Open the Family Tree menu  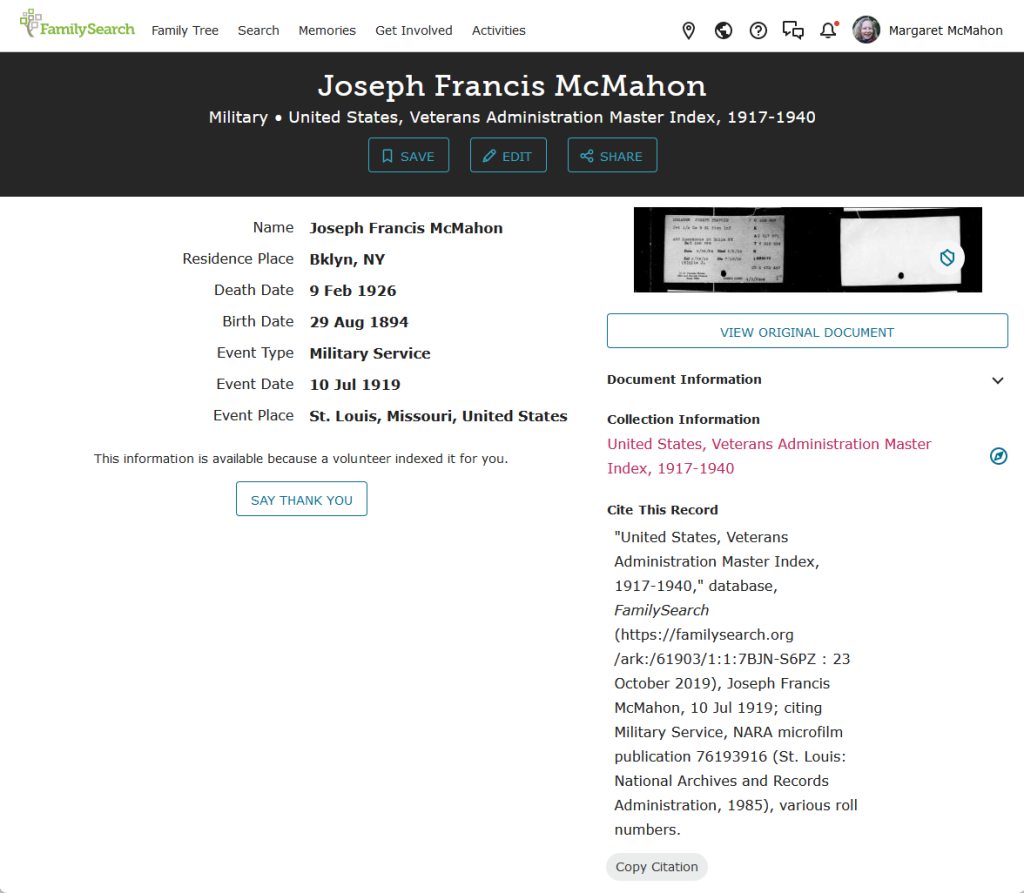pyautogui.click(x=185, y=30)
